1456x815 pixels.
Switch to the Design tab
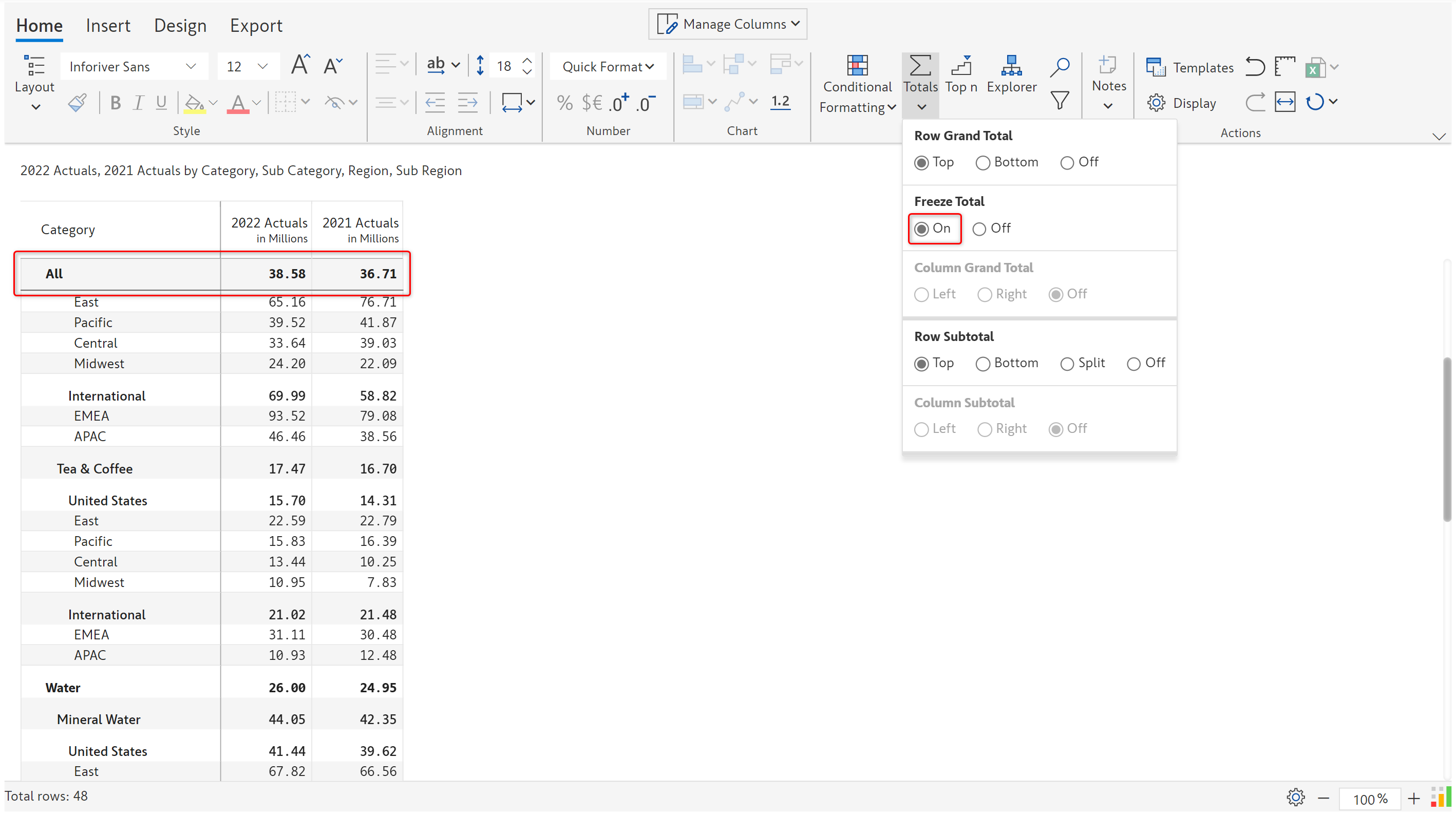coord(180,26)
